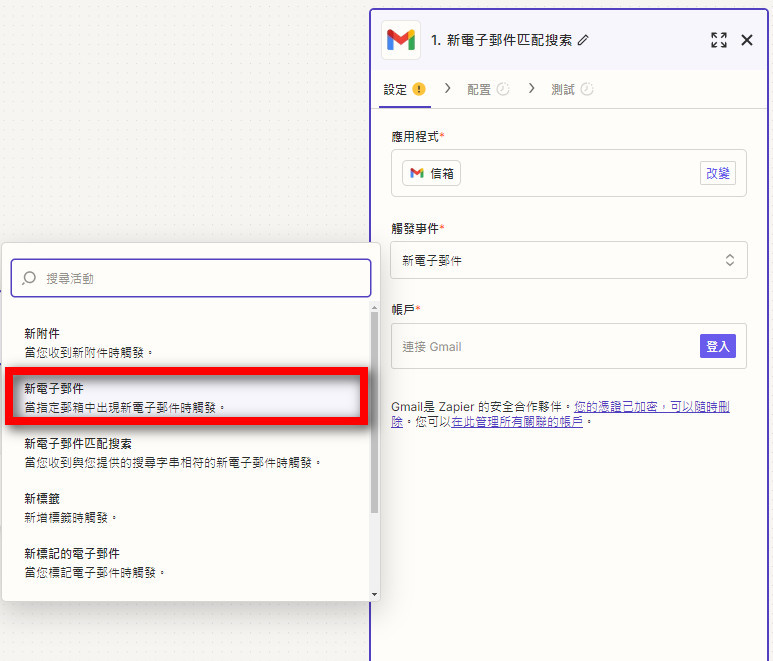Click the Gmail logo in panel header
773x661 pixels.
pos(401,40)
